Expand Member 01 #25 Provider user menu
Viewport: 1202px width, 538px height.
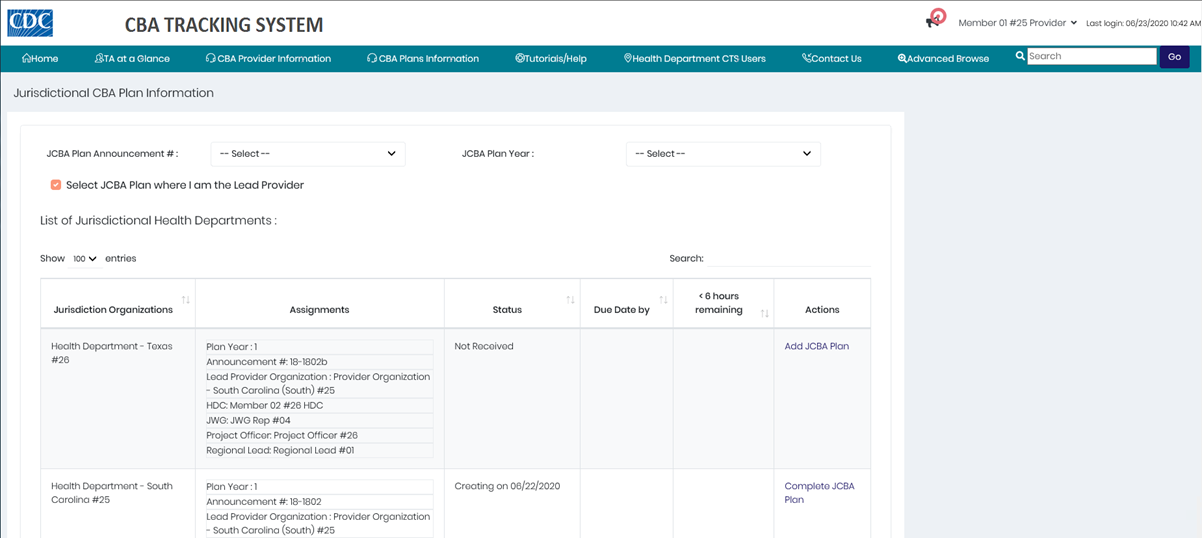[1017, 23]
